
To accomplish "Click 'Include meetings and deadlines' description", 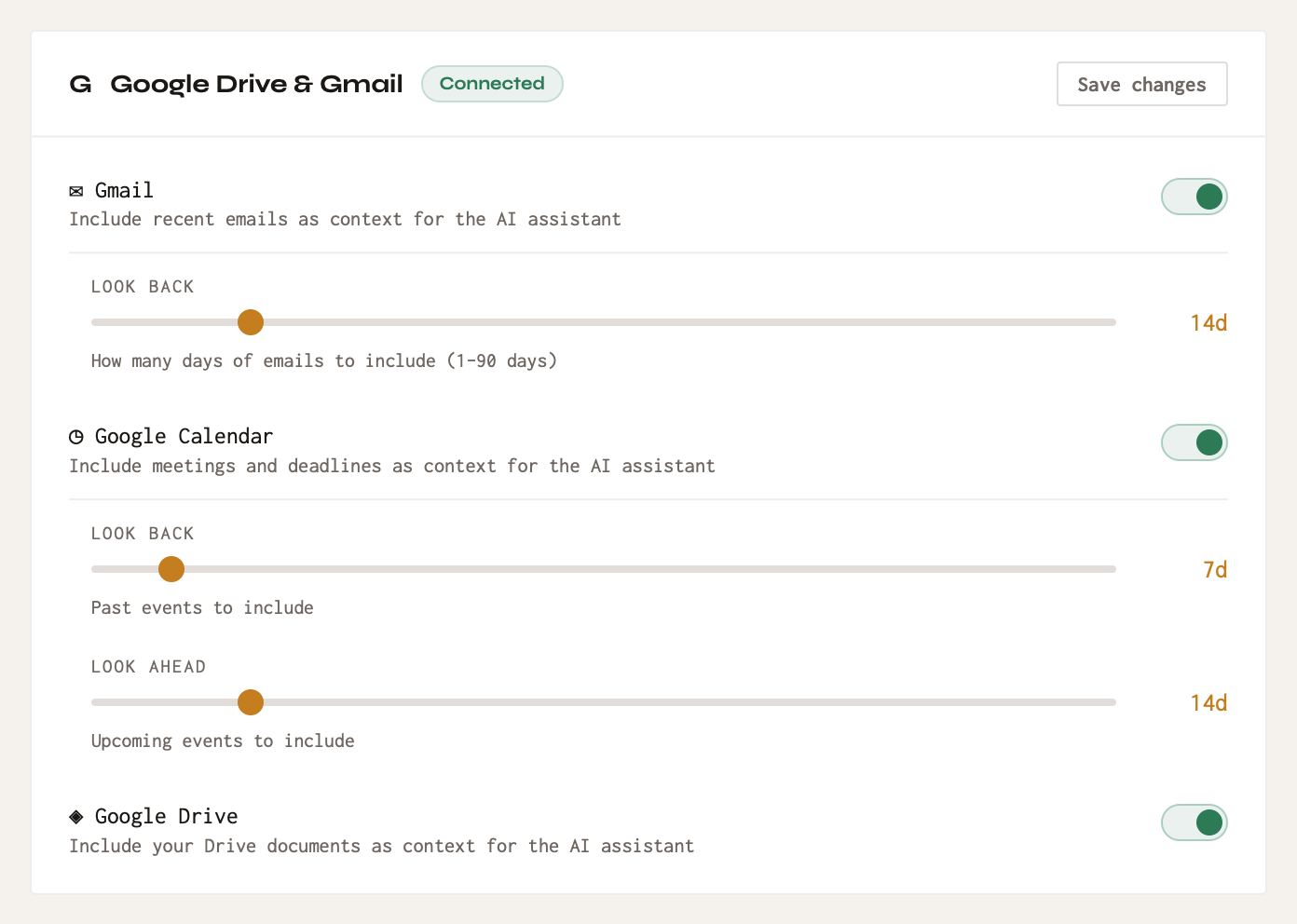I will point(392,466).
